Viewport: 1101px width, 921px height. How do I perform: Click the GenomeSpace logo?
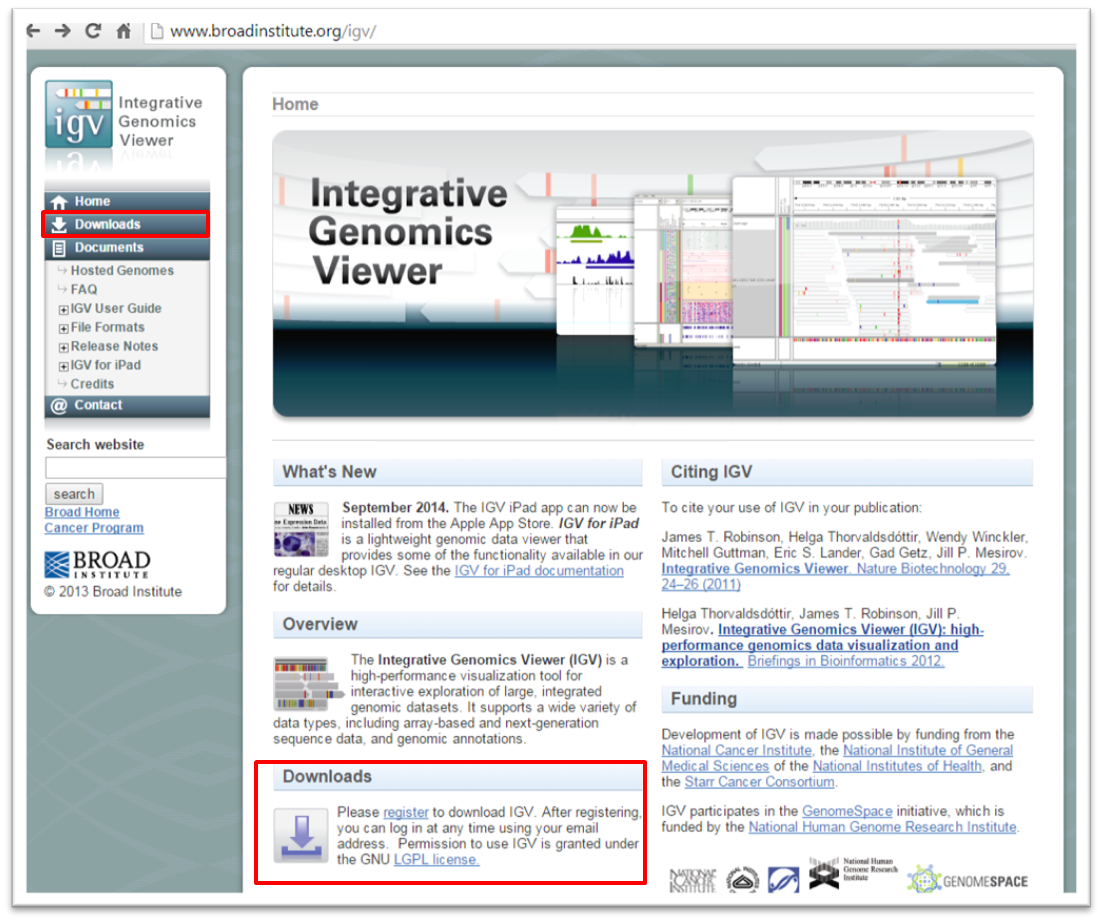tap(966, 880)
